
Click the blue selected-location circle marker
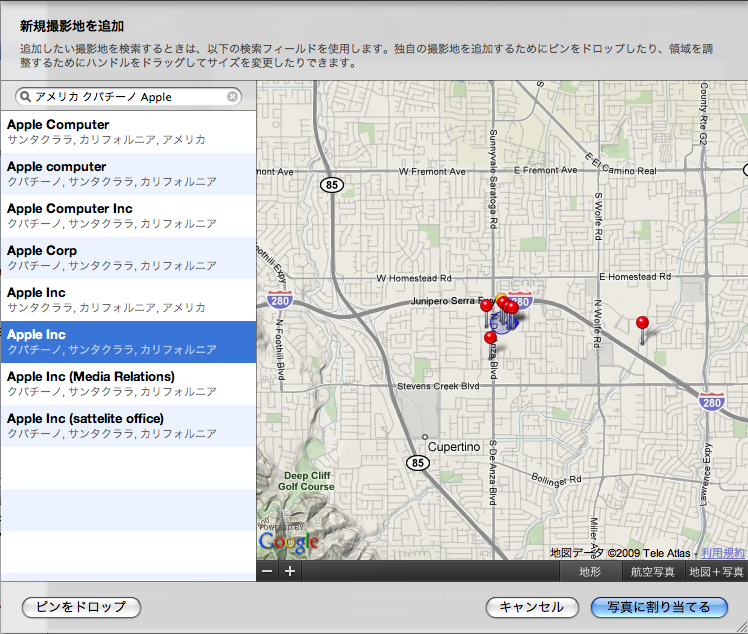click(501, 323)
